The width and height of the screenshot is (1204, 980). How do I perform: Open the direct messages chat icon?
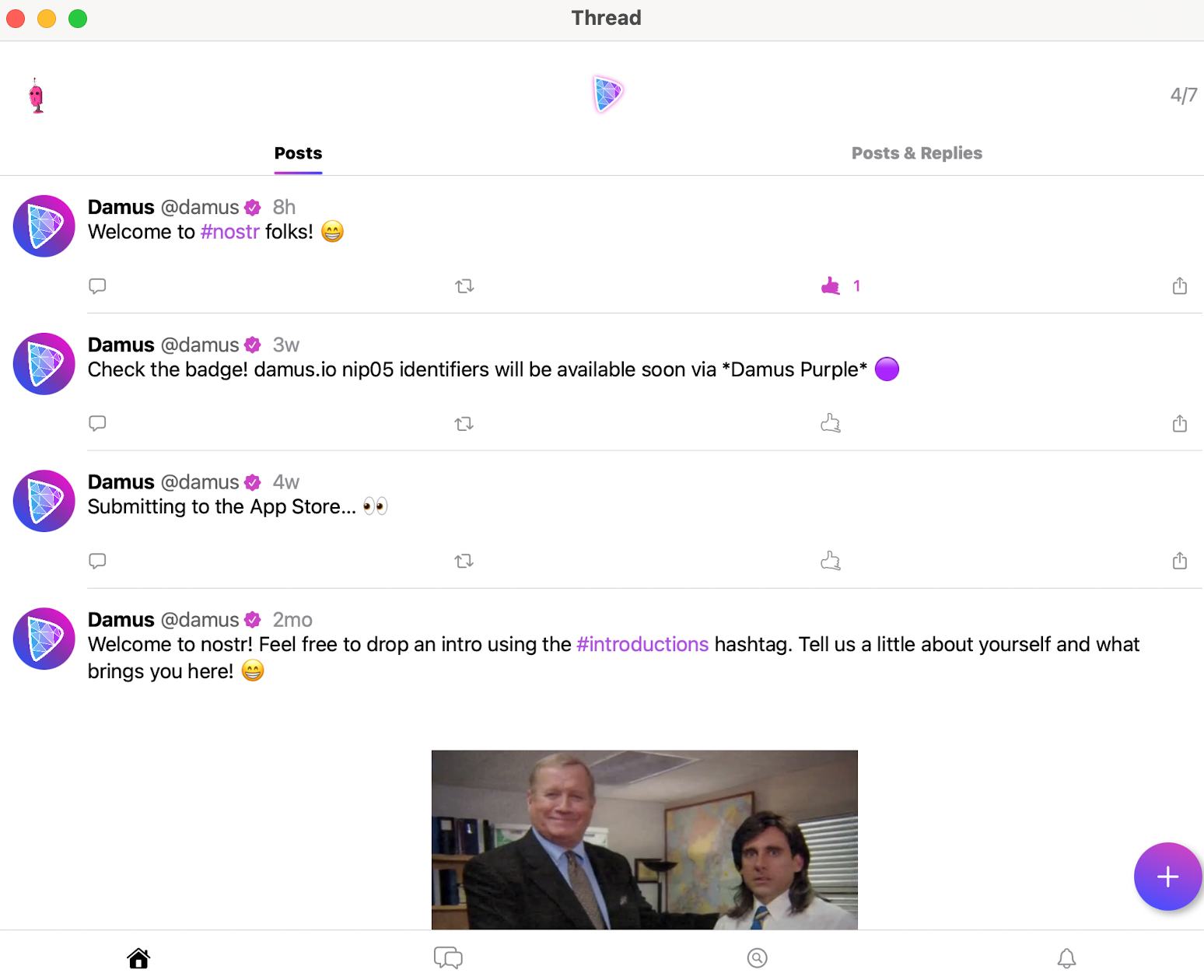[x=448, y=958]
